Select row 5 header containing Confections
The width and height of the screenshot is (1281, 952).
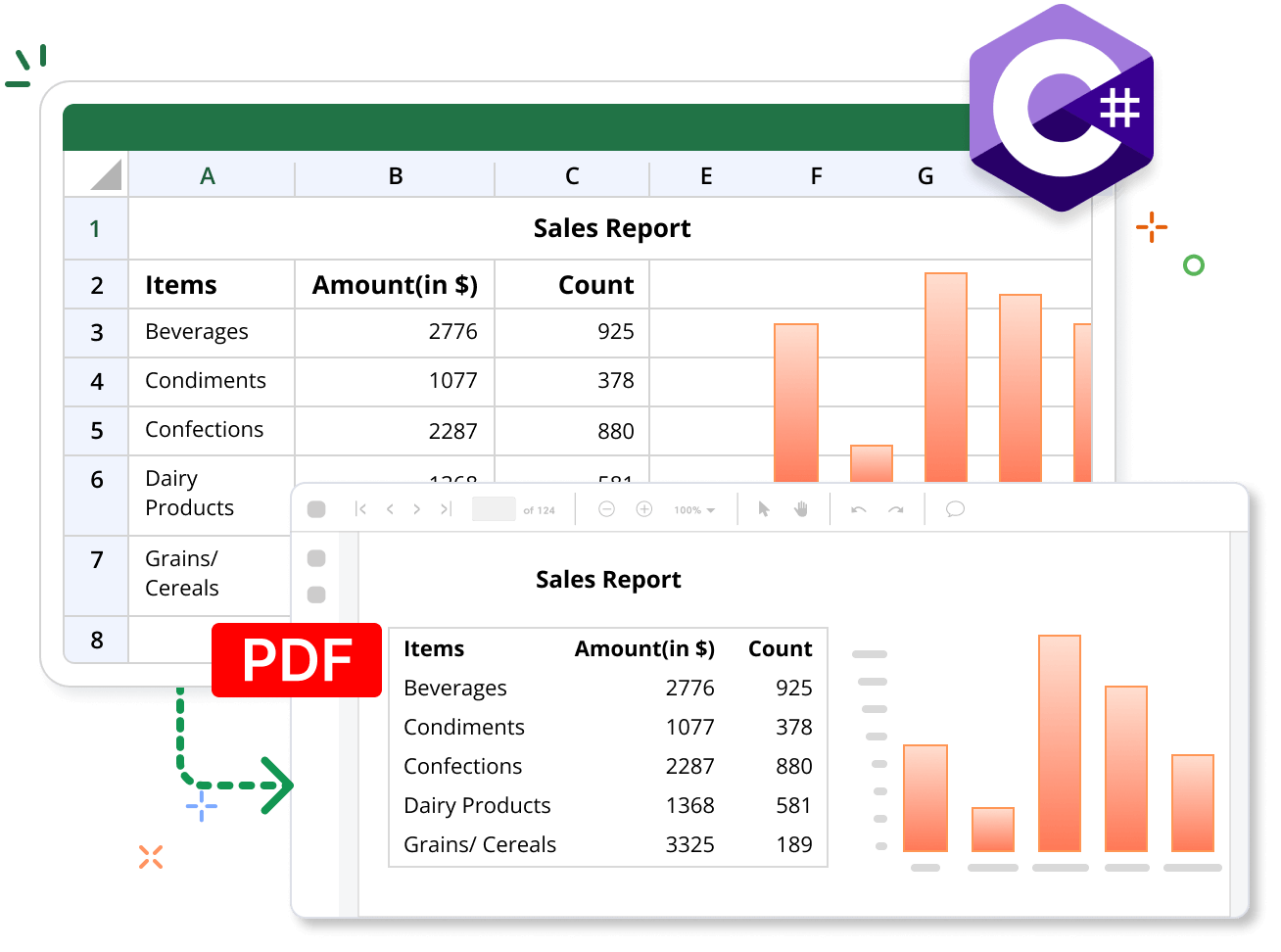point(95,430)
